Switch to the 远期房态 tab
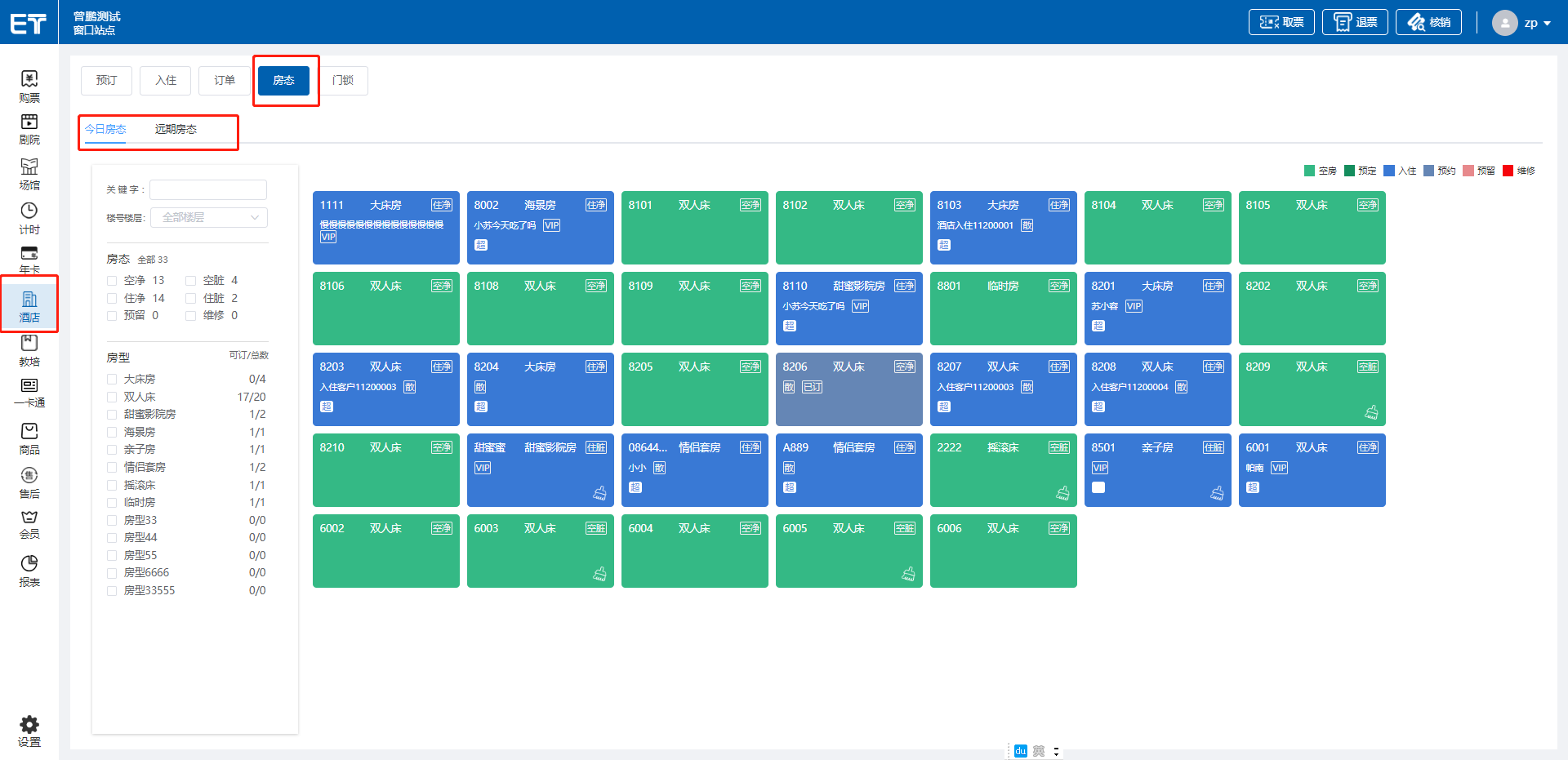This screenshot has width=1568, height=760. [x=176, y=129]
